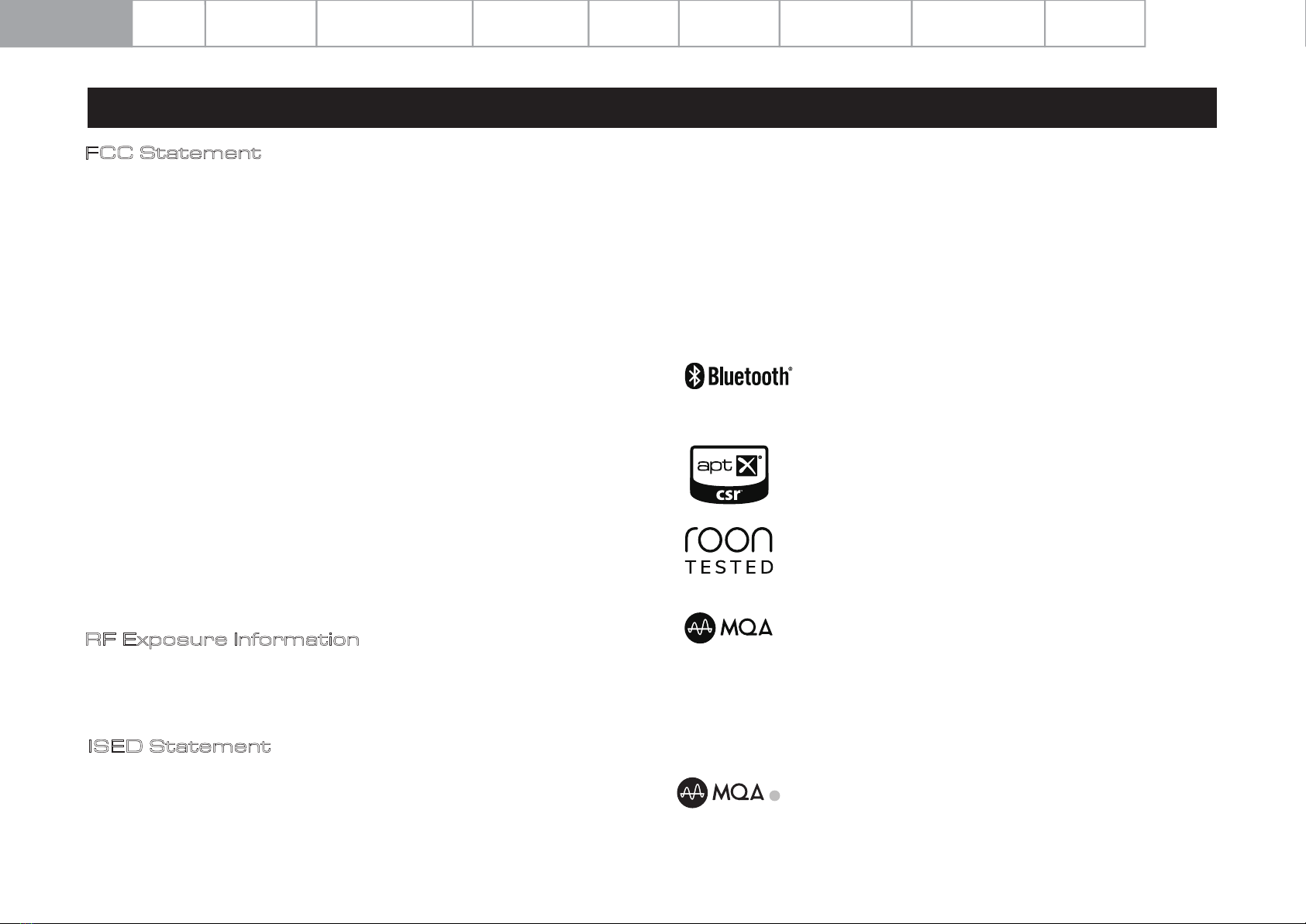Click the Bluetooth wordmark text
Viewport: 1306px width, 924px height.
pos(749,377)
